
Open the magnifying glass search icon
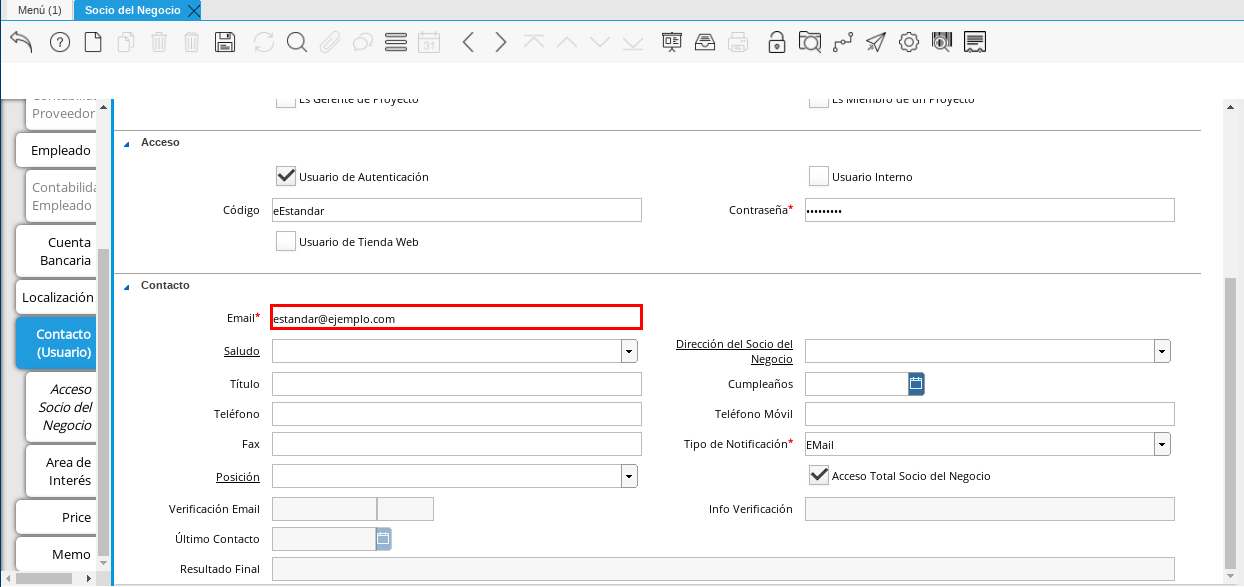pos(296,42)
